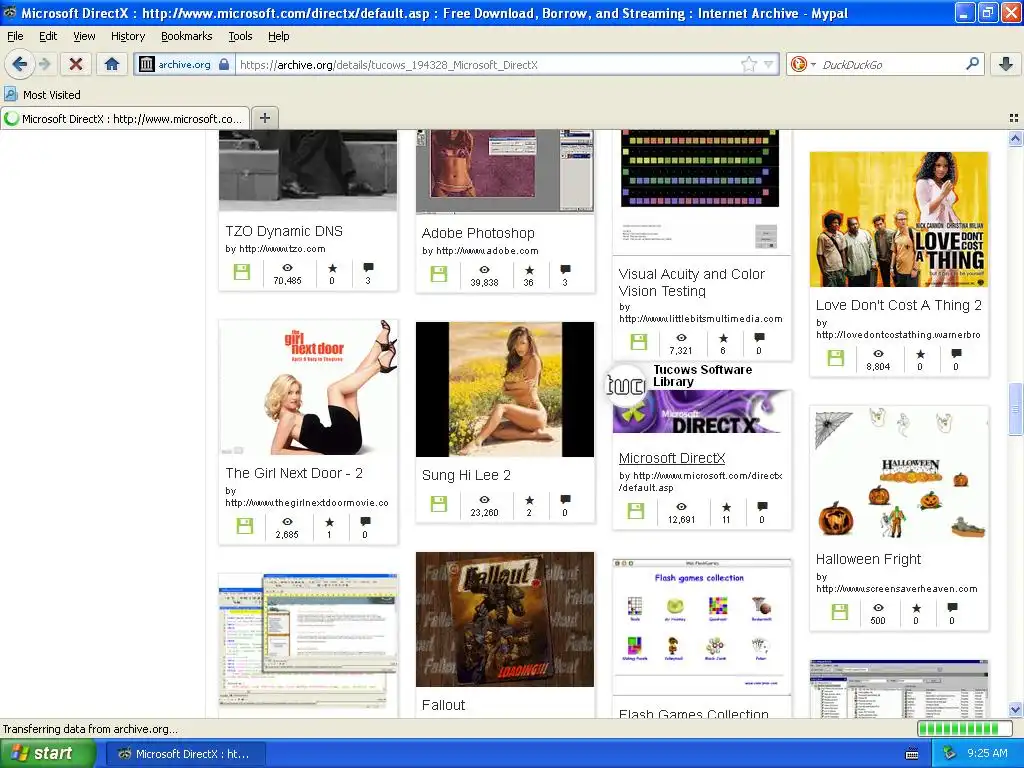Screen dimensions: 1024x768
Task: Open the Fallout item title
Action: (x=443, y=705)
